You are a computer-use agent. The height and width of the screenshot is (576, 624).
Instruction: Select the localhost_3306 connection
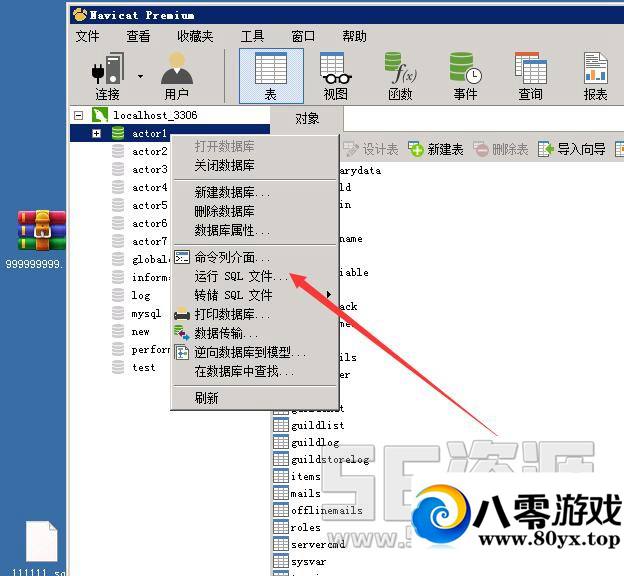[x=155, y=115]
